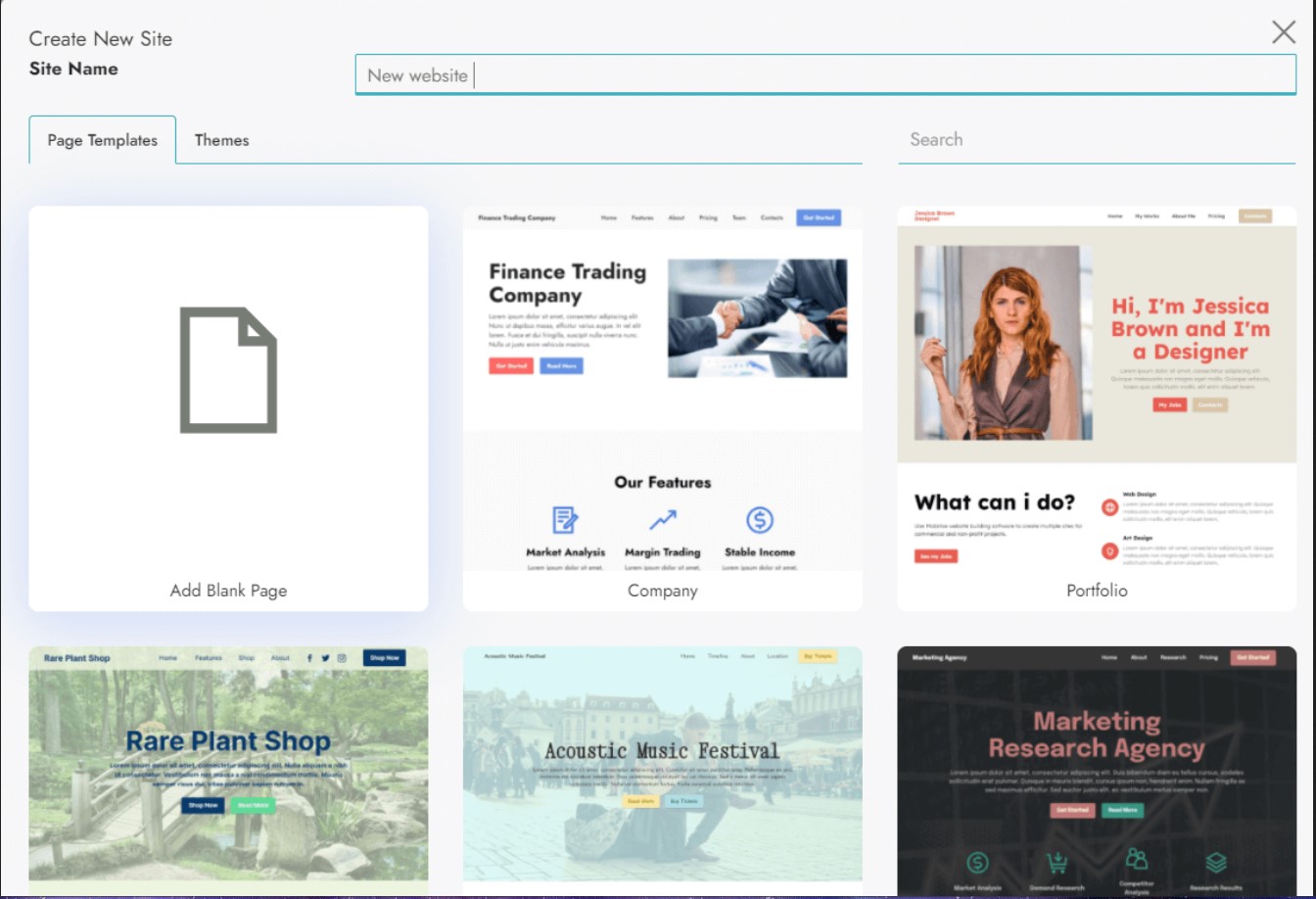Click the Jessica Brown designer photo
This screenshot has width=1316, height=899.
coord(1003,343)
